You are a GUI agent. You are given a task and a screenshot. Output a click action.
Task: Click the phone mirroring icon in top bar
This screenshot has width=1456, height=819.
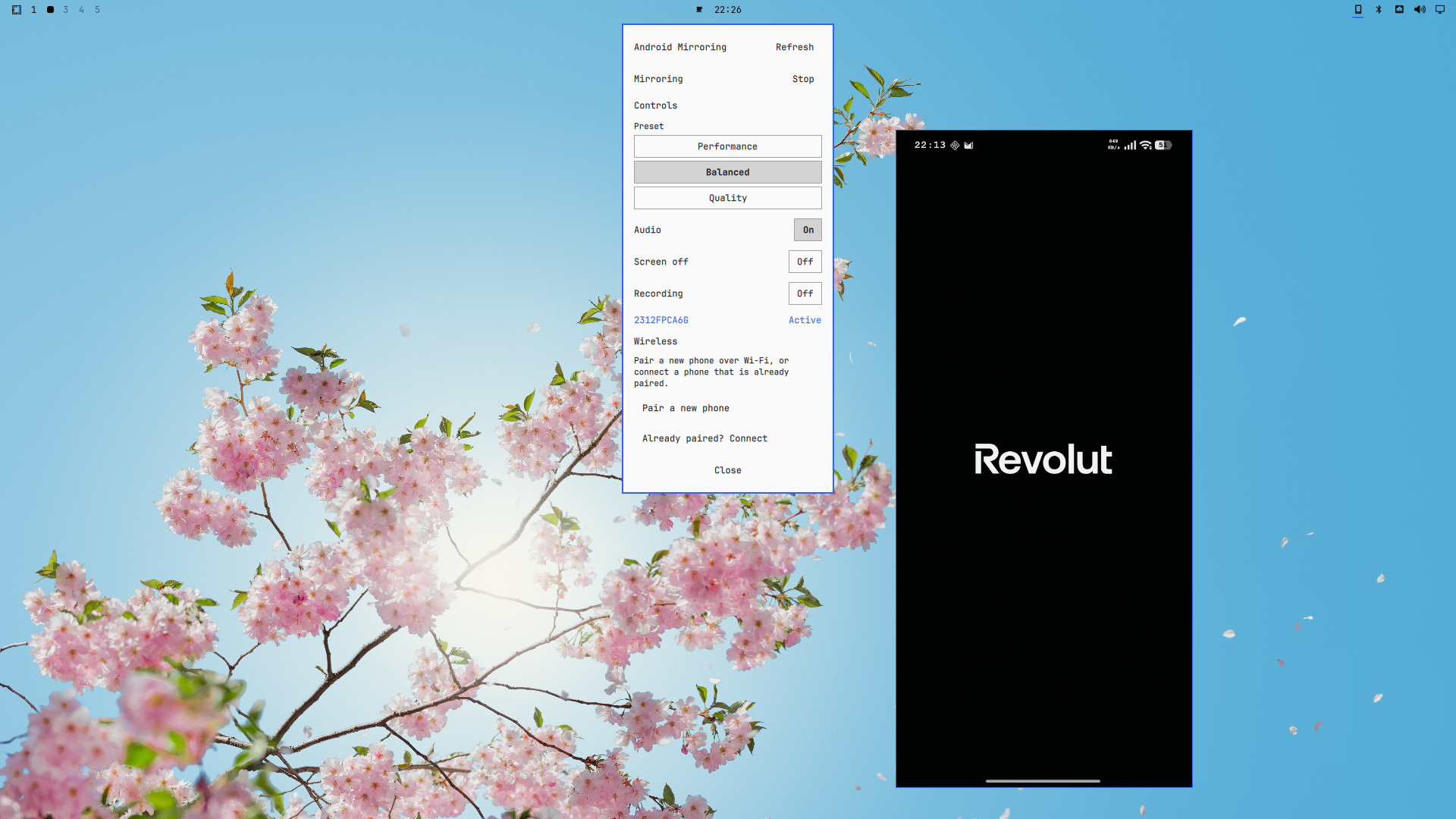[x=1357, y=10]
